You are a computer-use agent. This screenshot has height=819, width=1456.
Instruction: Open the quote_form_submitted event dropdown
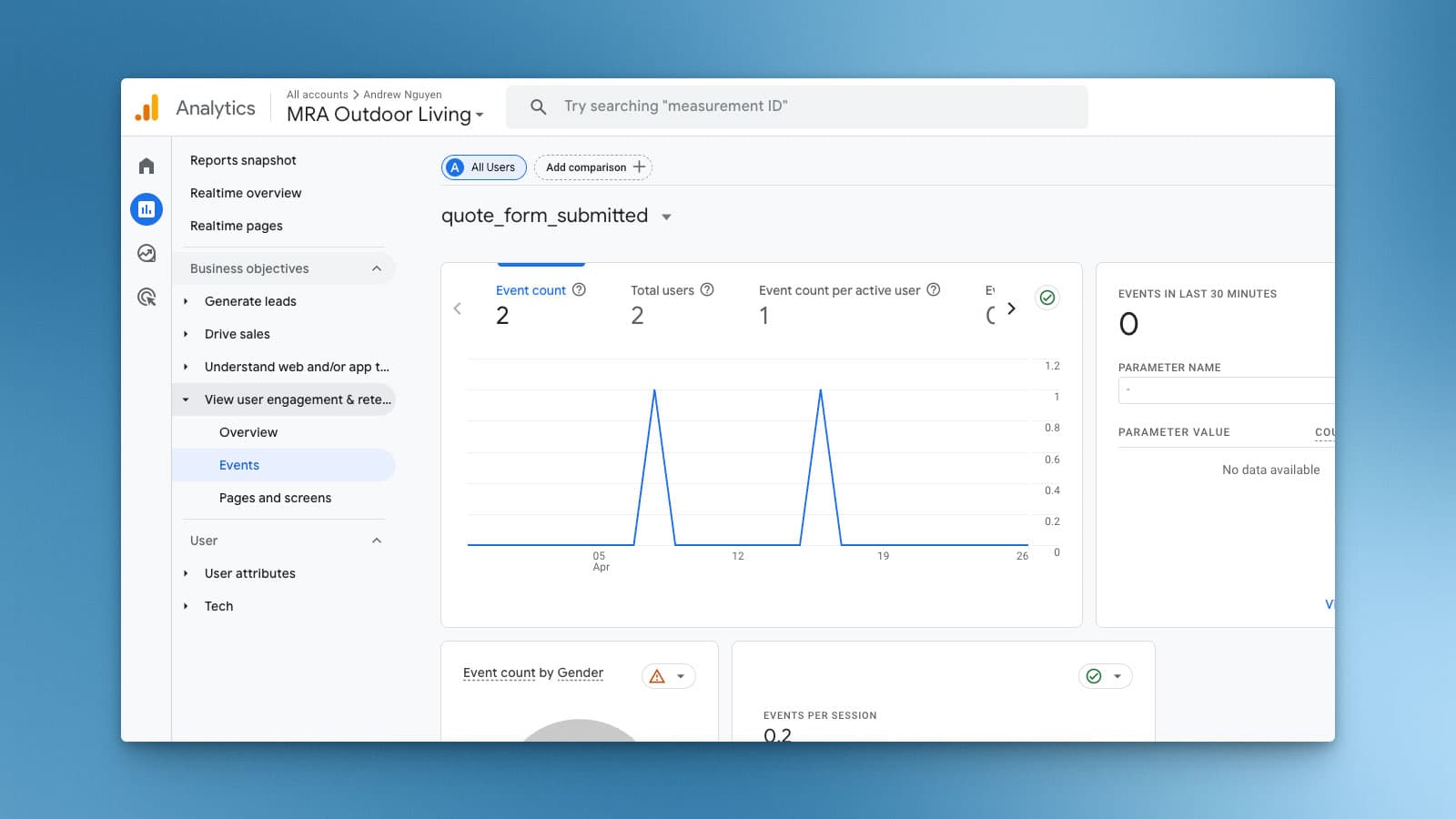666,217
